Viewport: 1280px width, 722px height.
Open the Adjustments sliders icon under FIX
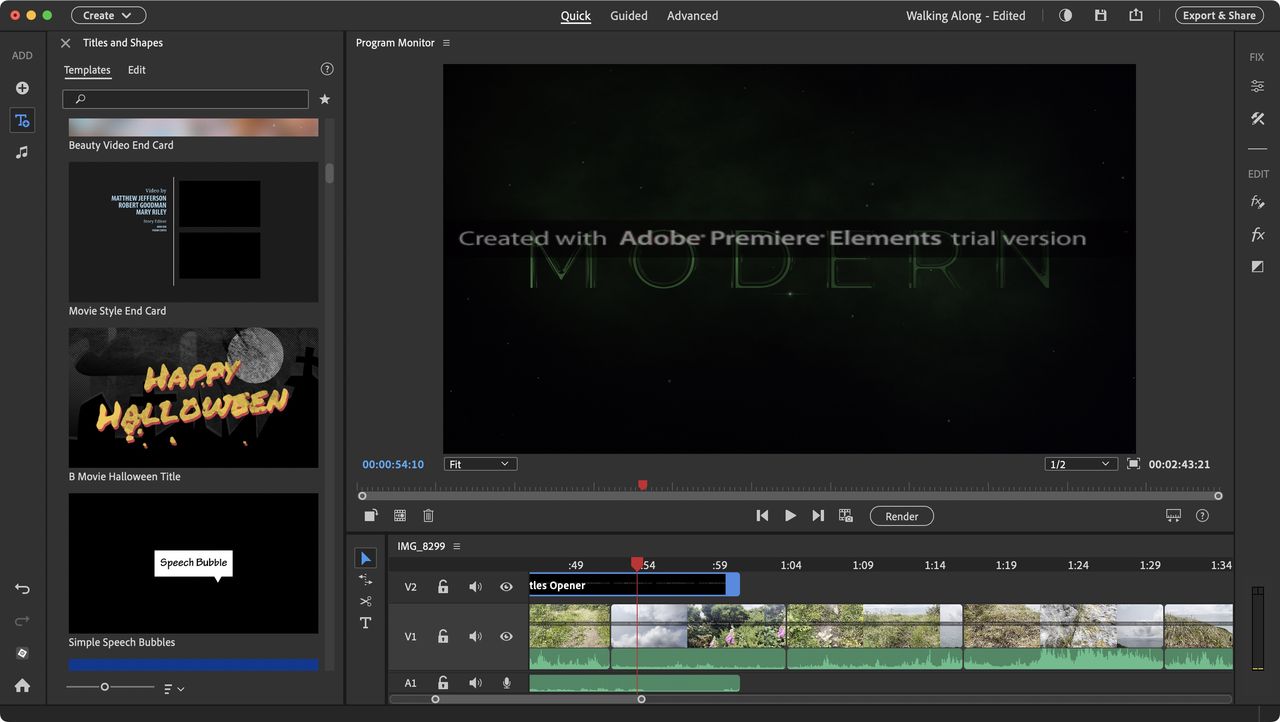(1258, 87)
